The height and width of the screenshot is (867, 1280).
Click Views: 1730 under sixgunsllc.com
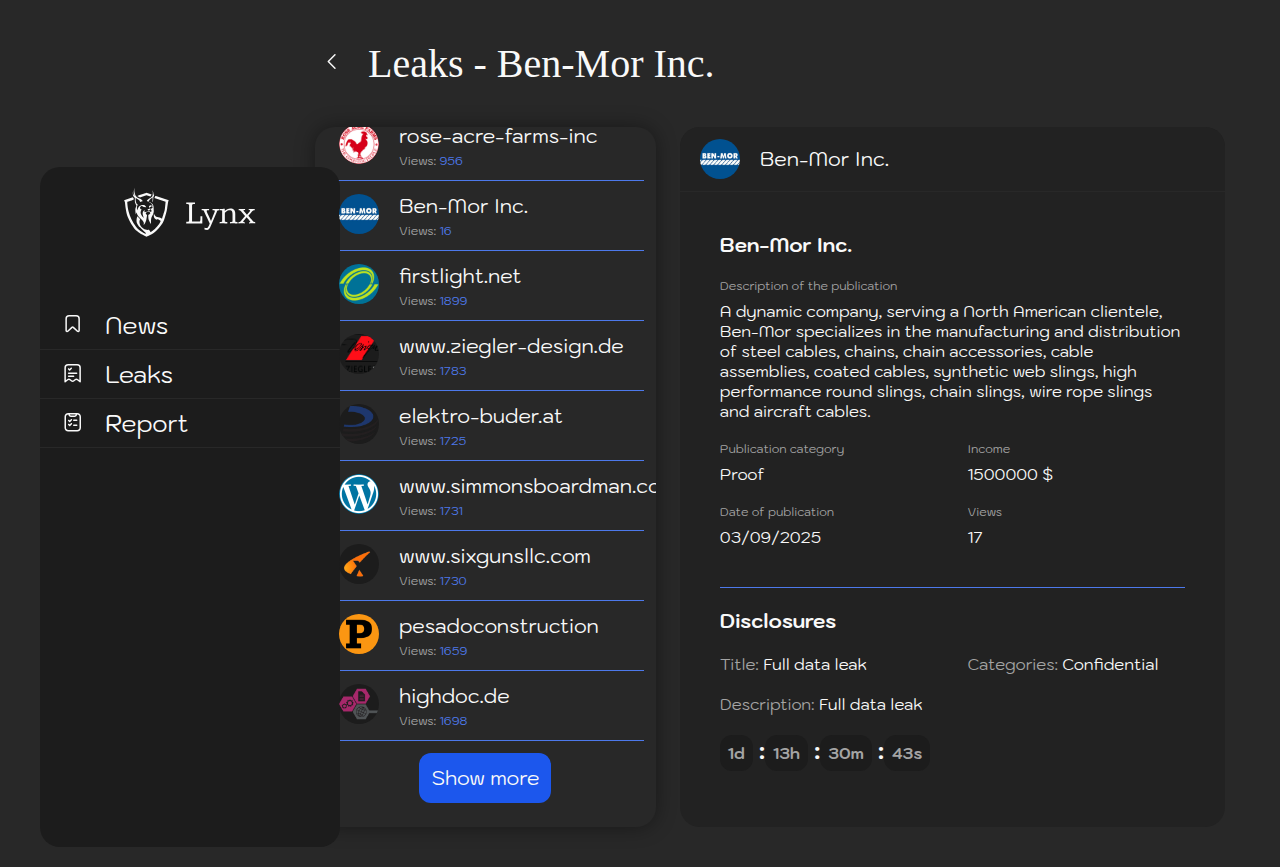tap(433, 581)
